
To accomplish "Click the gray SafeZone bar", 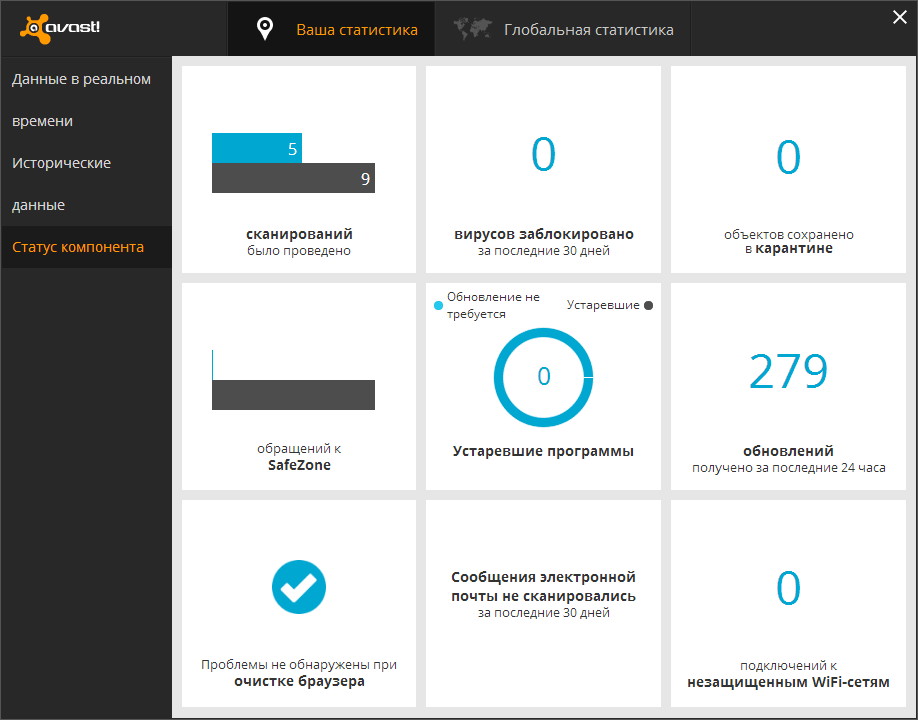I will pyautogui.click(x=293, y=395).
